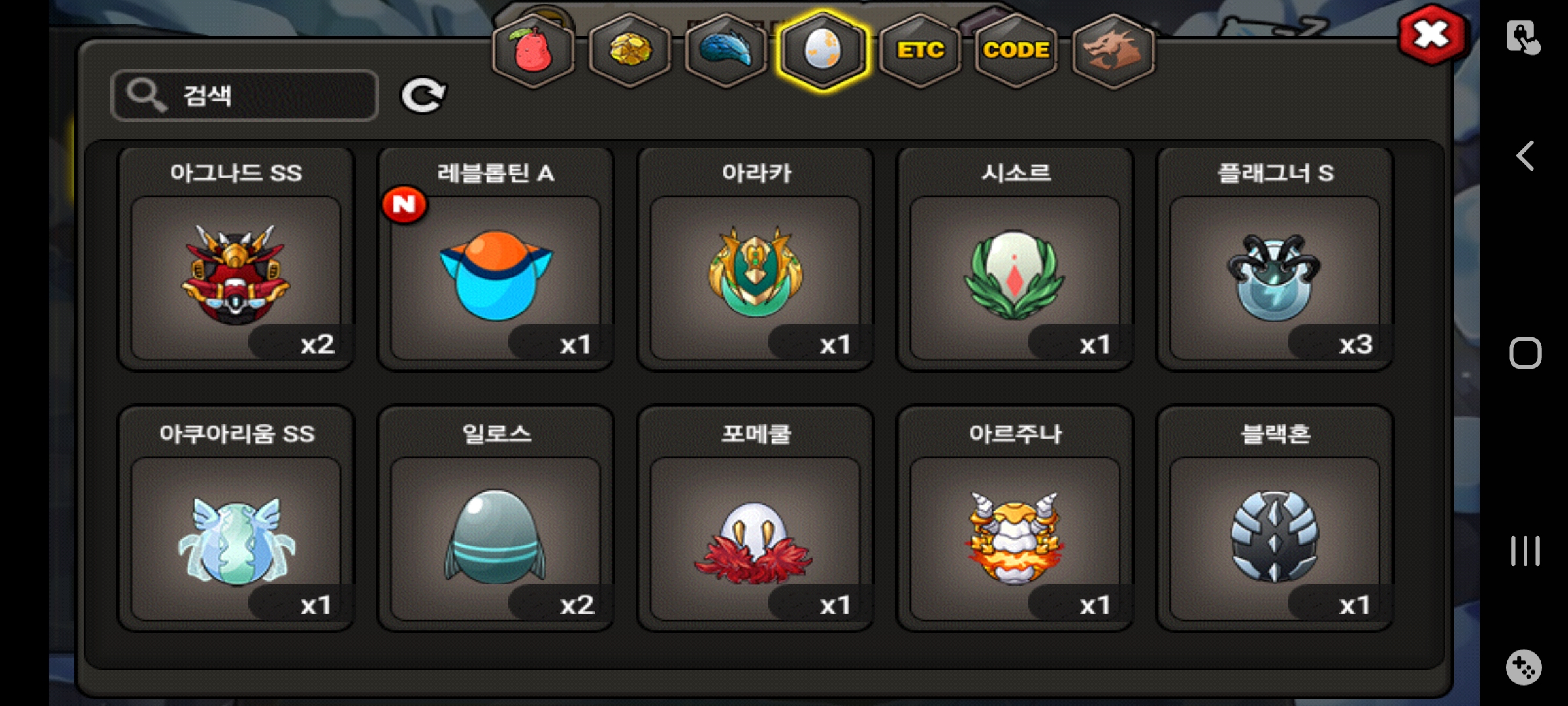Choose the 아라카 egg item
Screen dimensions: 1568x706
pos(756,258)
